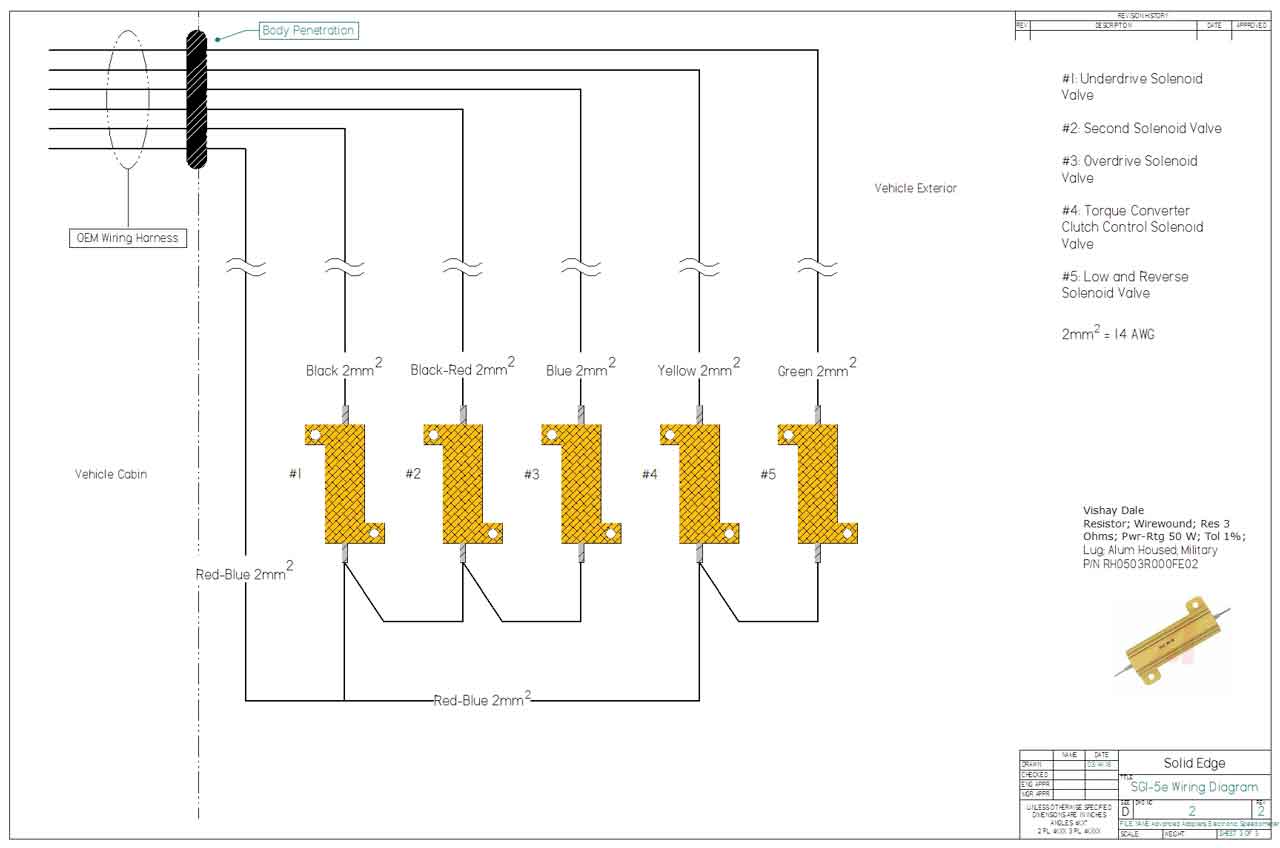Select the Blue 2mm² wire label
Screen dimensions: 1280x848
pyautogui.click(x=580, y=369)
